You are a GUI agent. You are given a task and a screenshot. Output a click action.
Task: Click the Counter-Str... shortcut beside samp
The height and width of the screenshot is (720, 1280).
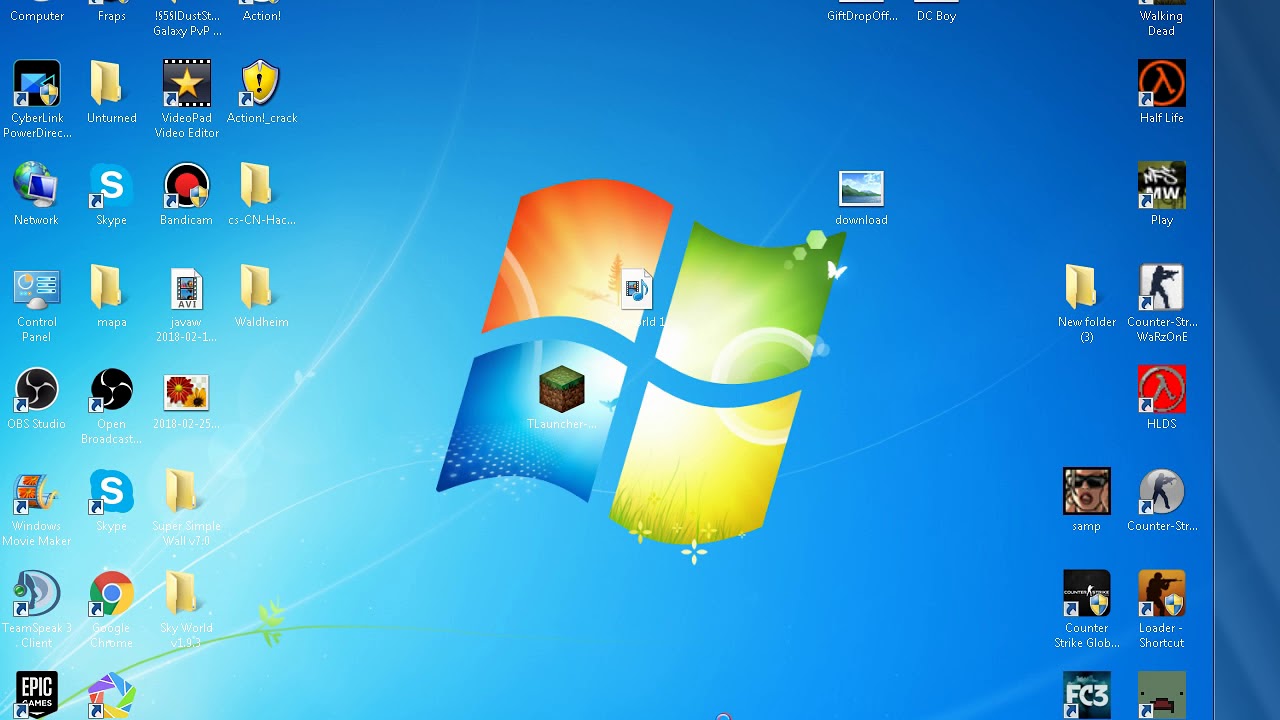1161,492
